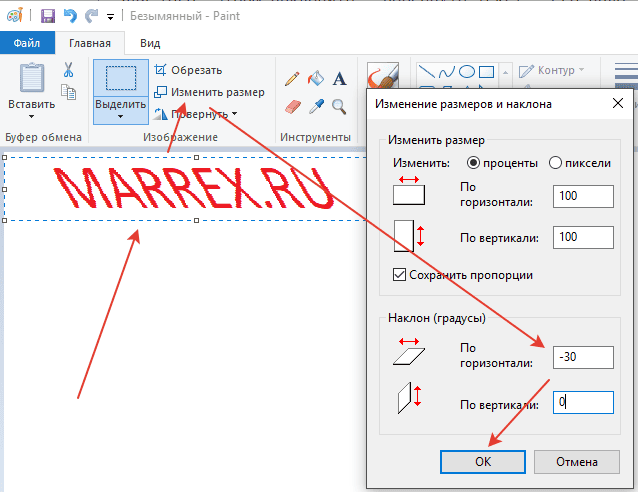The image size is (638, 492).
Task: Undo the last action
Action: 70,16
